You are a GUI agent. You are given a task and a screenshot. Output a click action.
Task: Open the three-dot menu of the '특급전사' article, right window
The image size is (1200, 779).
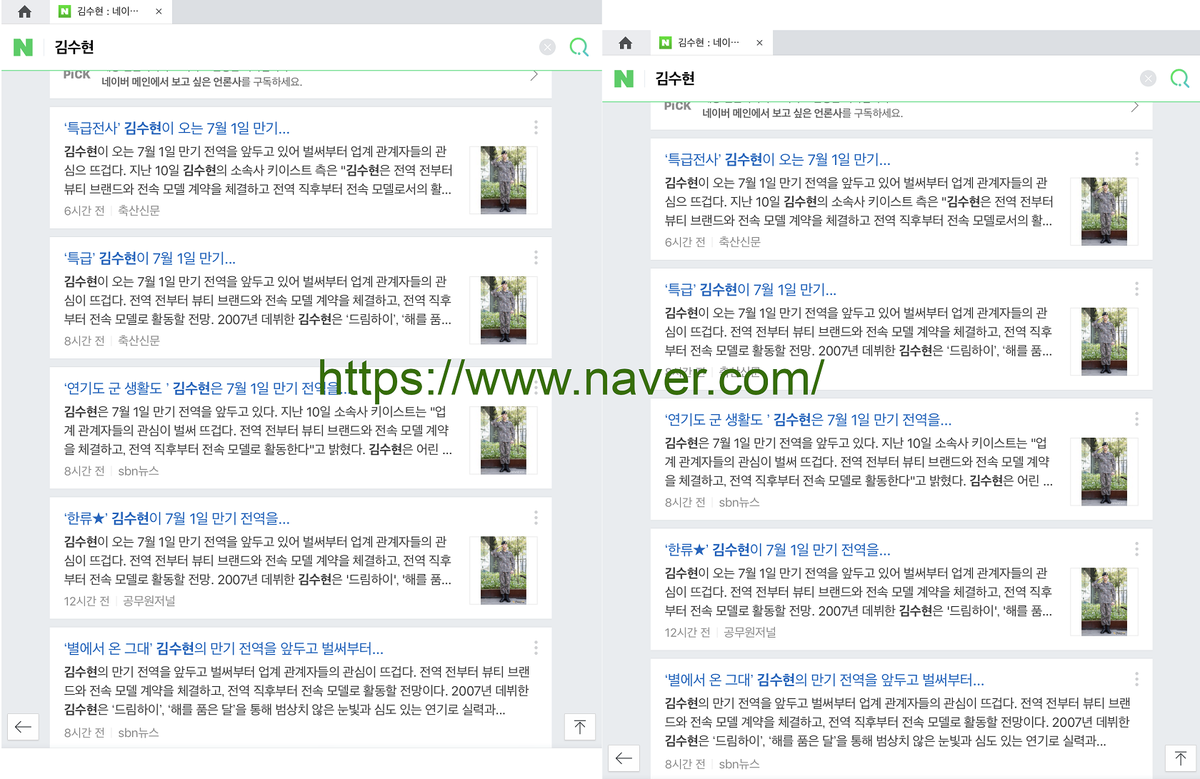point(1137,158)
